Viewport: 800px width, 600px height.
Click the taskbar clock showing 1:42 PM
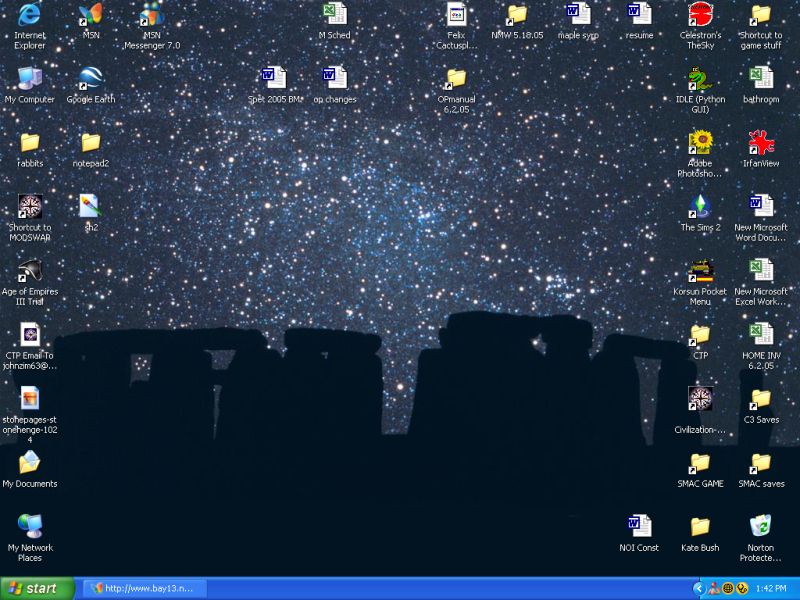(x=771, y=589)
